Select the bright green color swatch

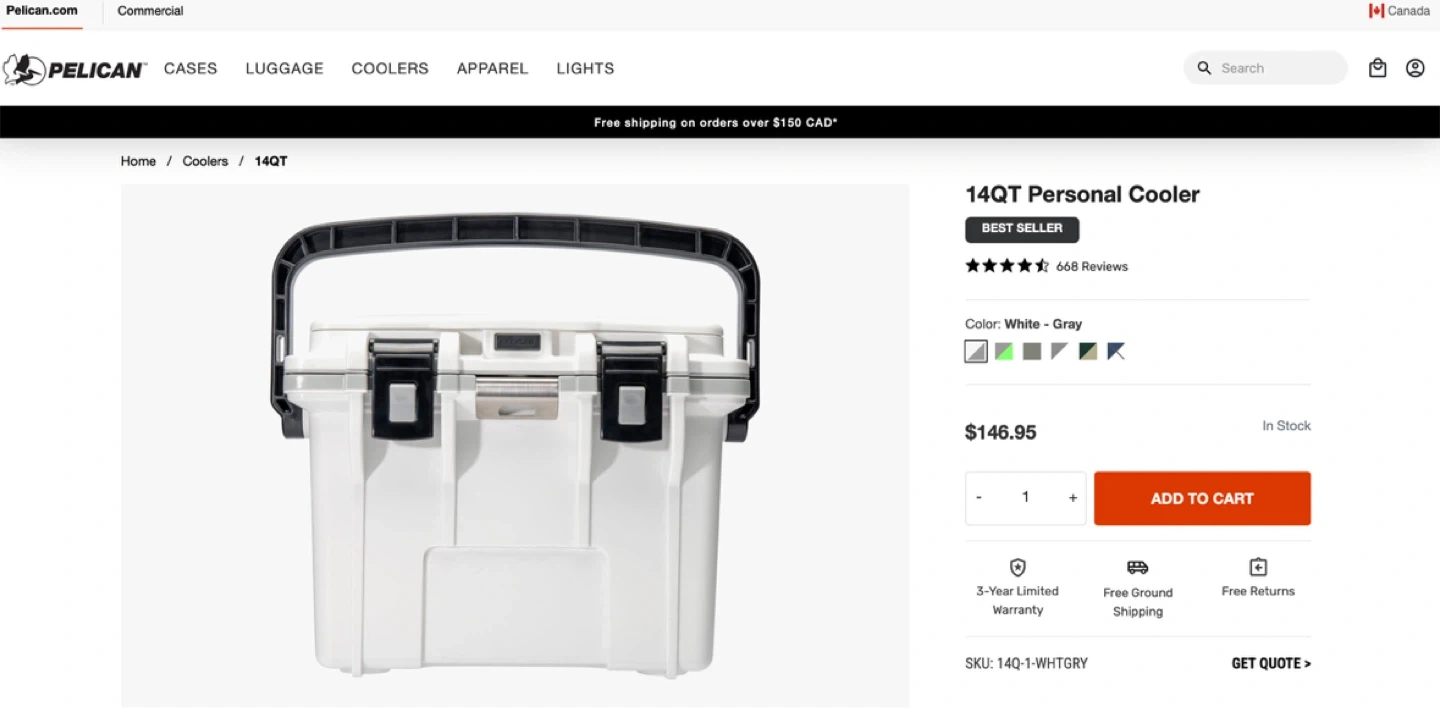(1004, 351)
